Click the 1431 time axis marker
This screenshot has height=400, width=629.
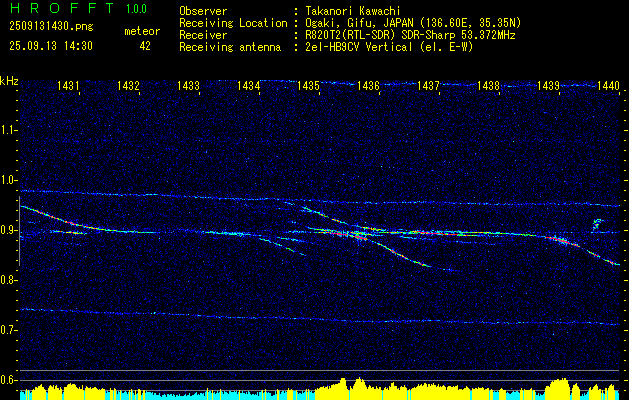68,85
